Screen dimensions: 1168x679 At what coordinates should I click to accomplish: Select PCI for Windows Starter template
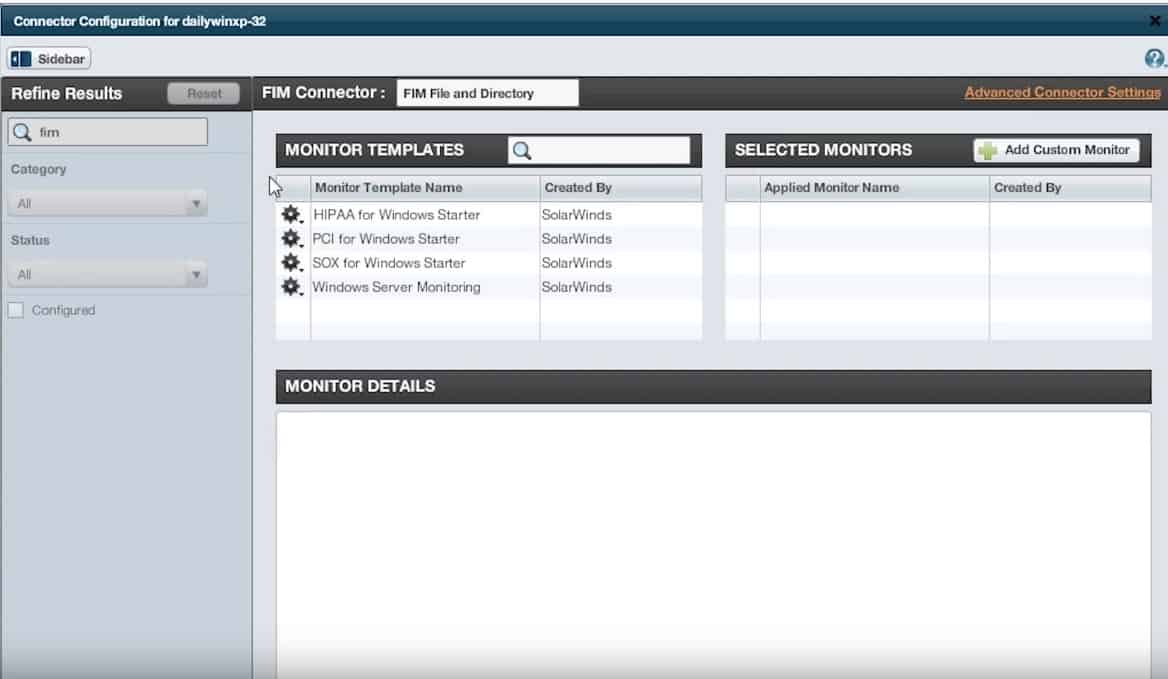[386, 238]
